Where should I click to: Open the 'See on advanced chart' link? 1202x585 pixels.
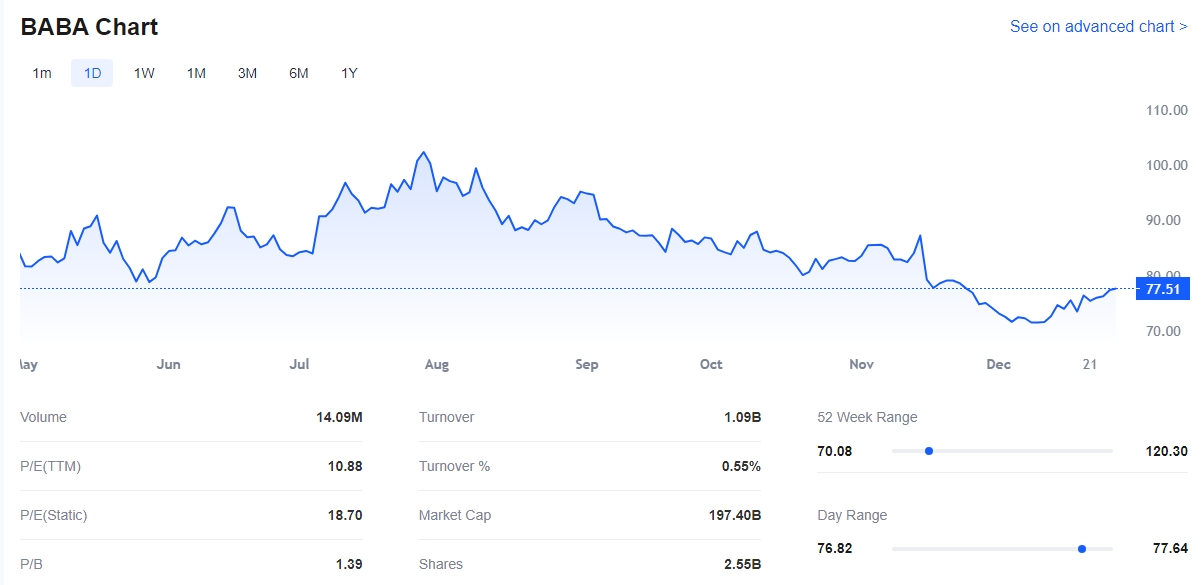[1098, 27]
